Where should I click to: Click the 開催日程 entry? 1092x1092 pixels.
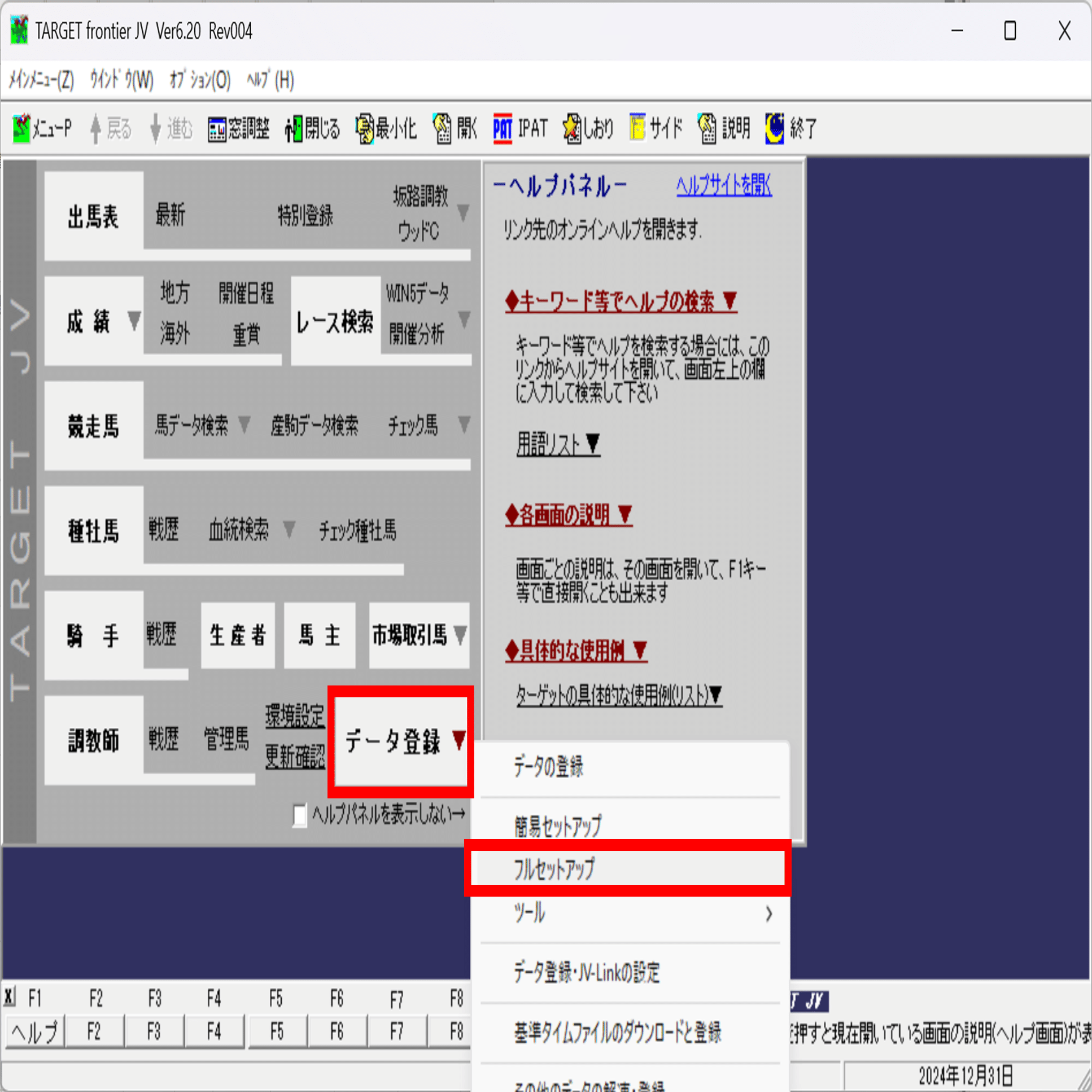click(x=246, y=293)
